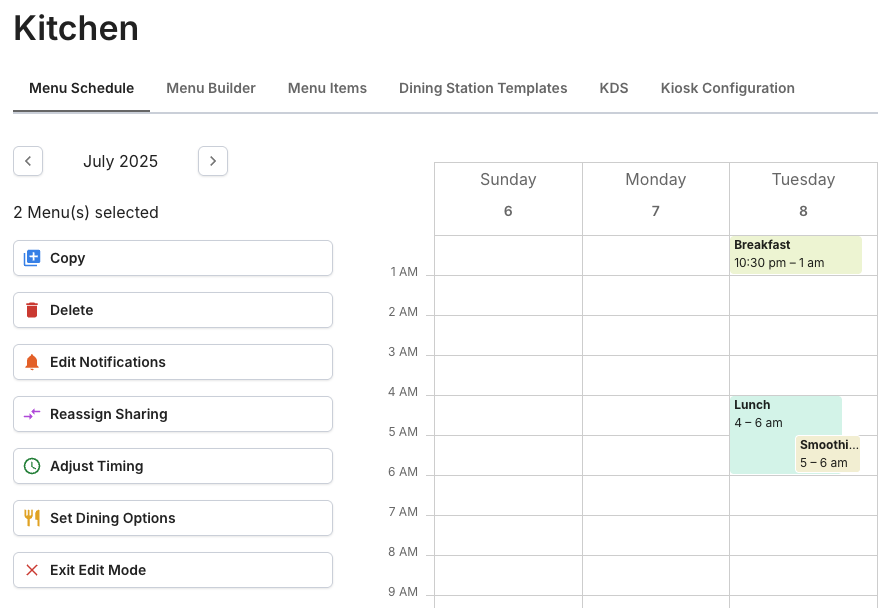The height and width of the screenshot is (608, 878).
Task: Select Set Dining Options
Action: pos(173,518)
